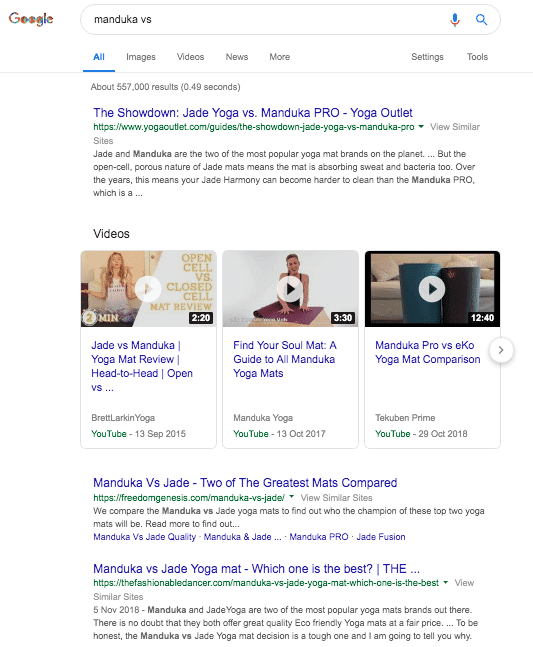Open 'Jade Fusion' sitelink
This screenshot has width=533, height=647.
381,537
